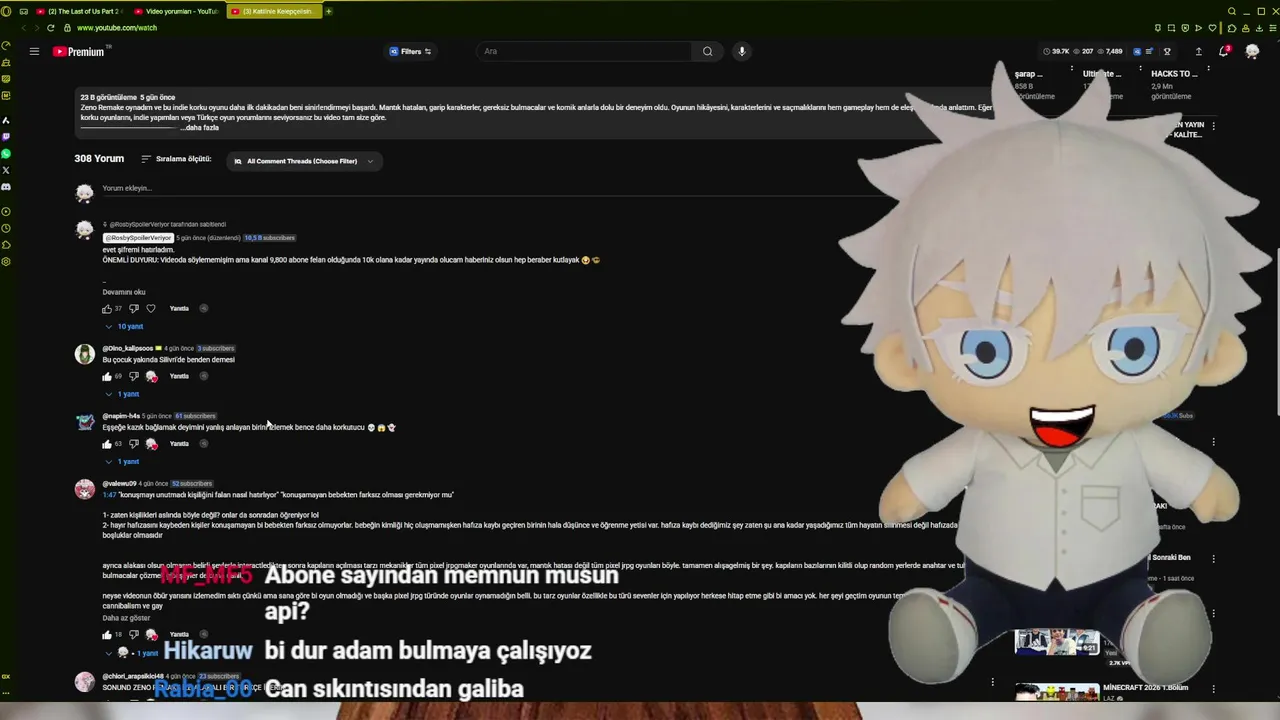Expand '10 yanıt' replies

(x=125, y=326)
